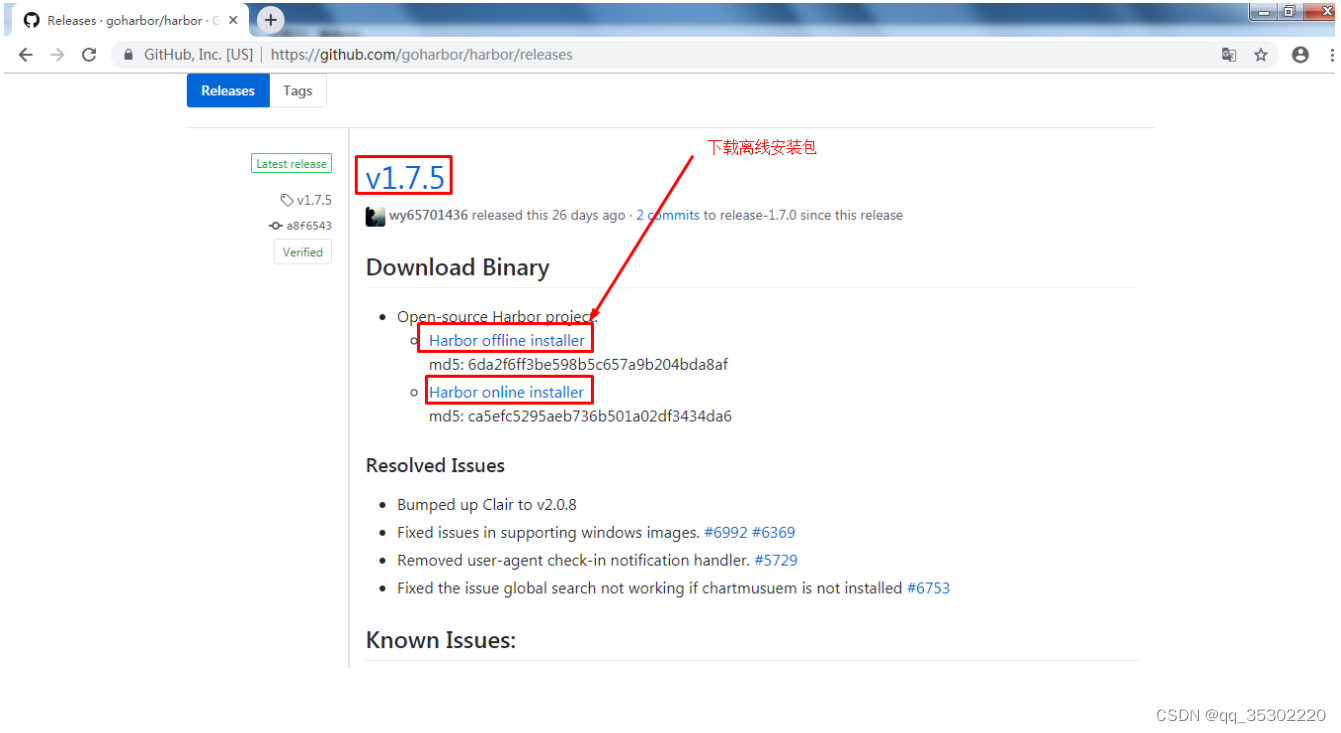Download the Harbor online installer
The height and width of the screenshot is (733, 1341).
[506, 393]
